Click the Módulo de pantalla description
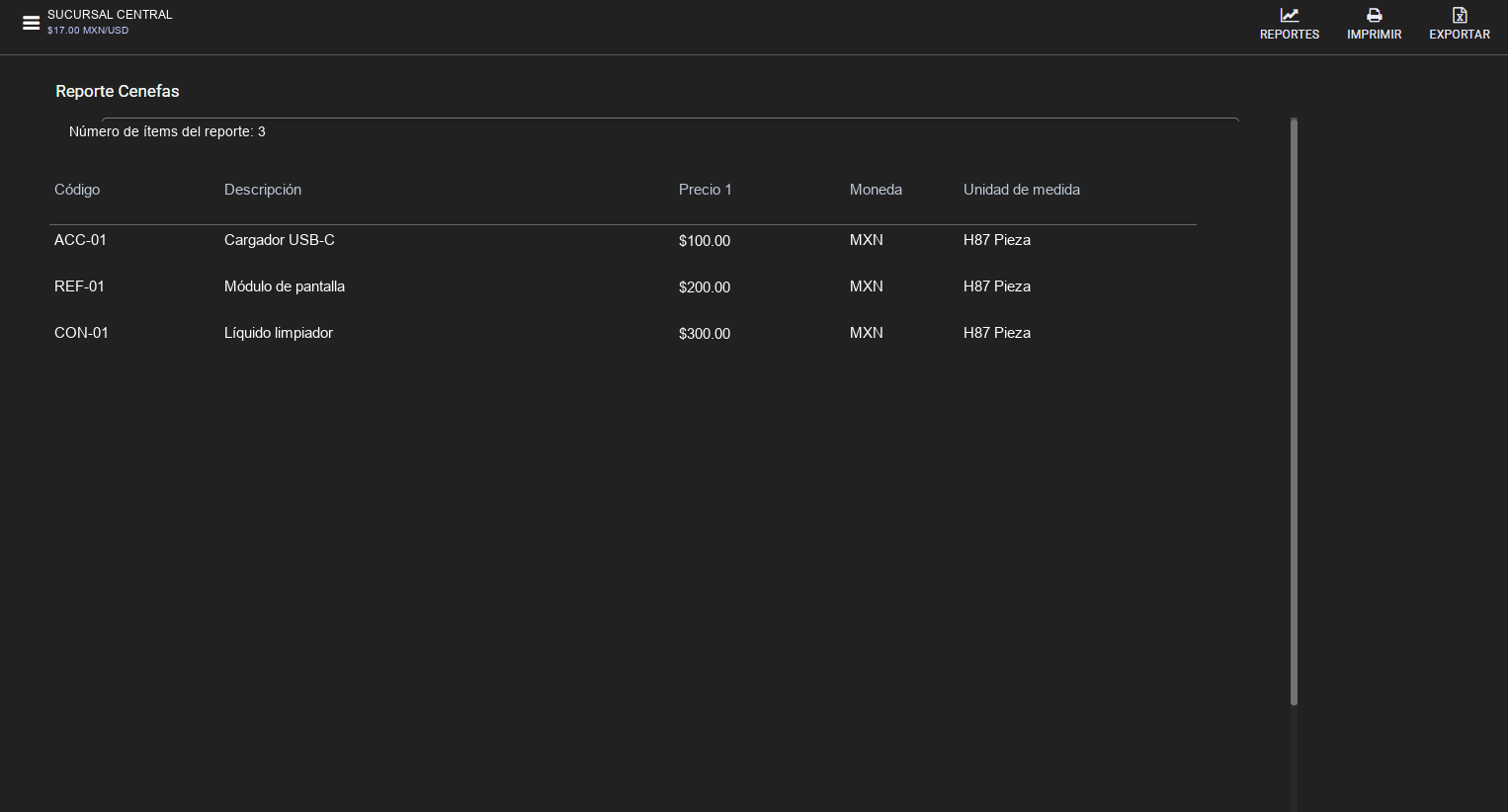The image size is (1508, 812). (x=285, y=286)
